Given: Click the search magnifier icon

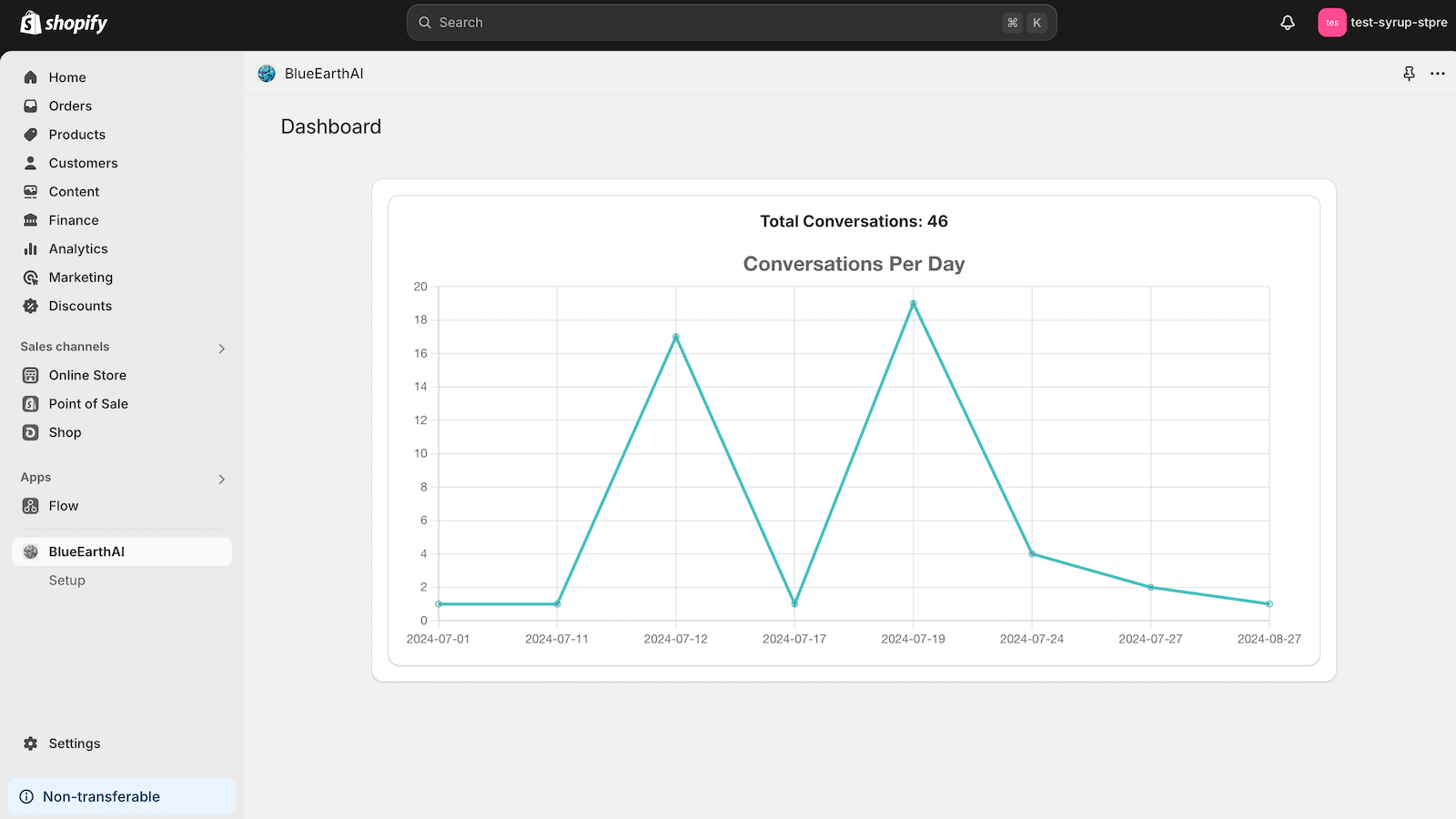Looking at the screenshot, I should (425, 23).
